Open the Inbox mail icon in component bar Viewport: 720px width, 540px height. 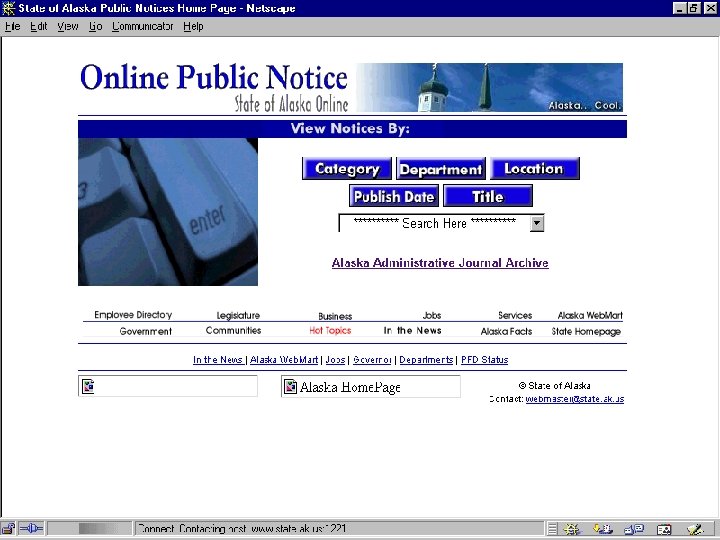pyautogui.click(x=603, y=529)
